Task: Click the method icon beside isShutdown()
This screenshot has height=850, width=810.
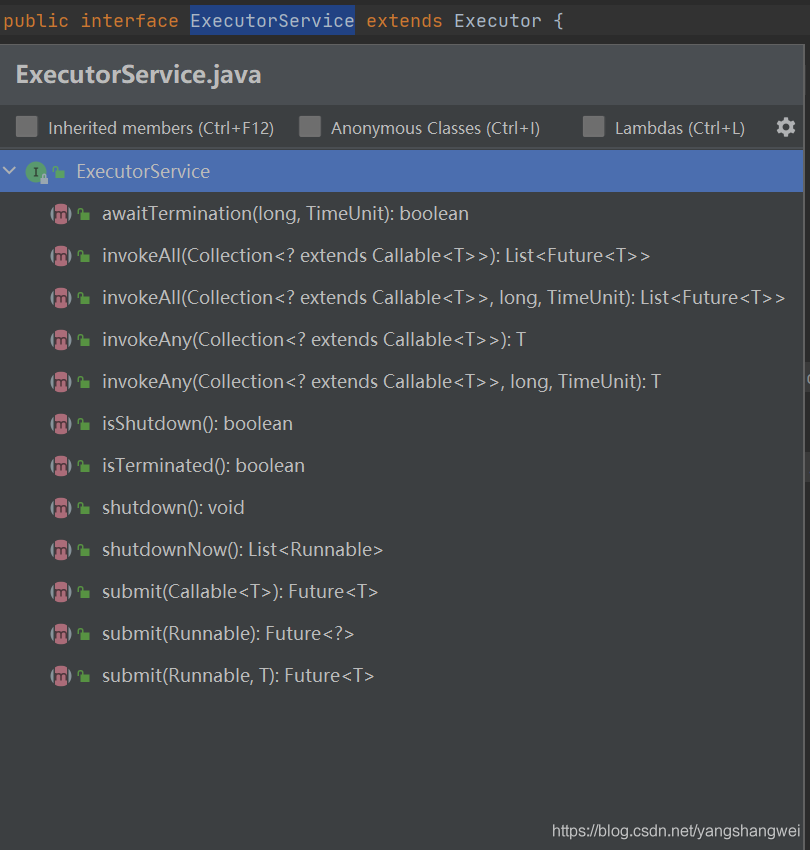Action: pyautogui.click(x=60, y=424)
